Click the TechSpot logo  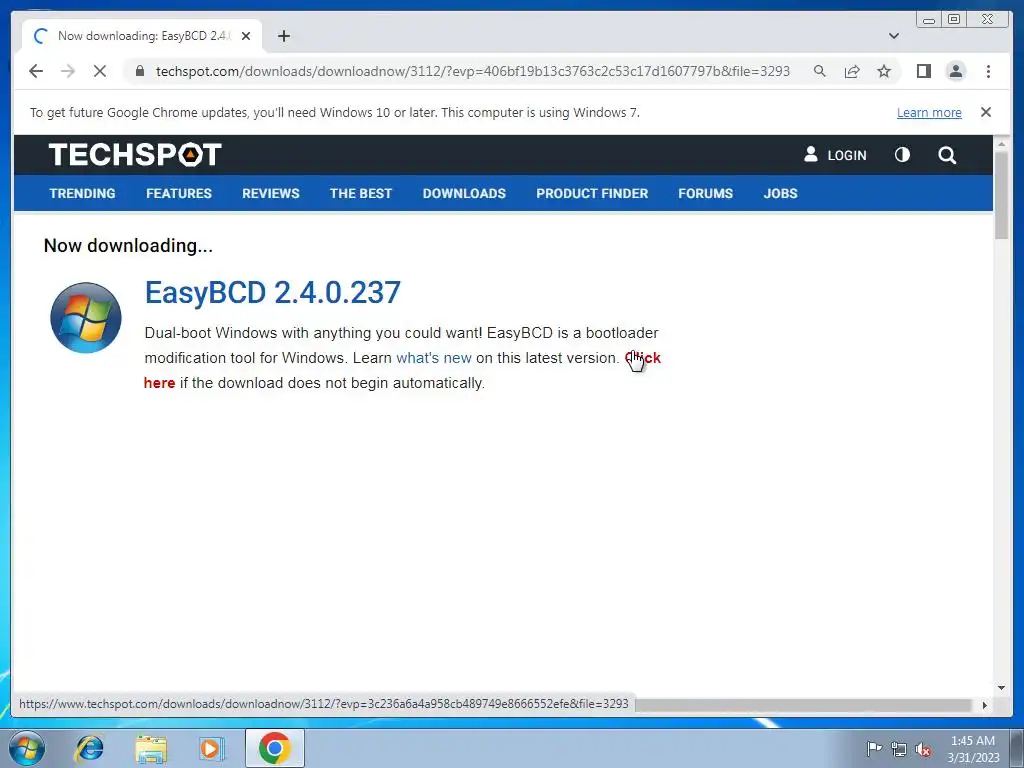coord(135,155)
